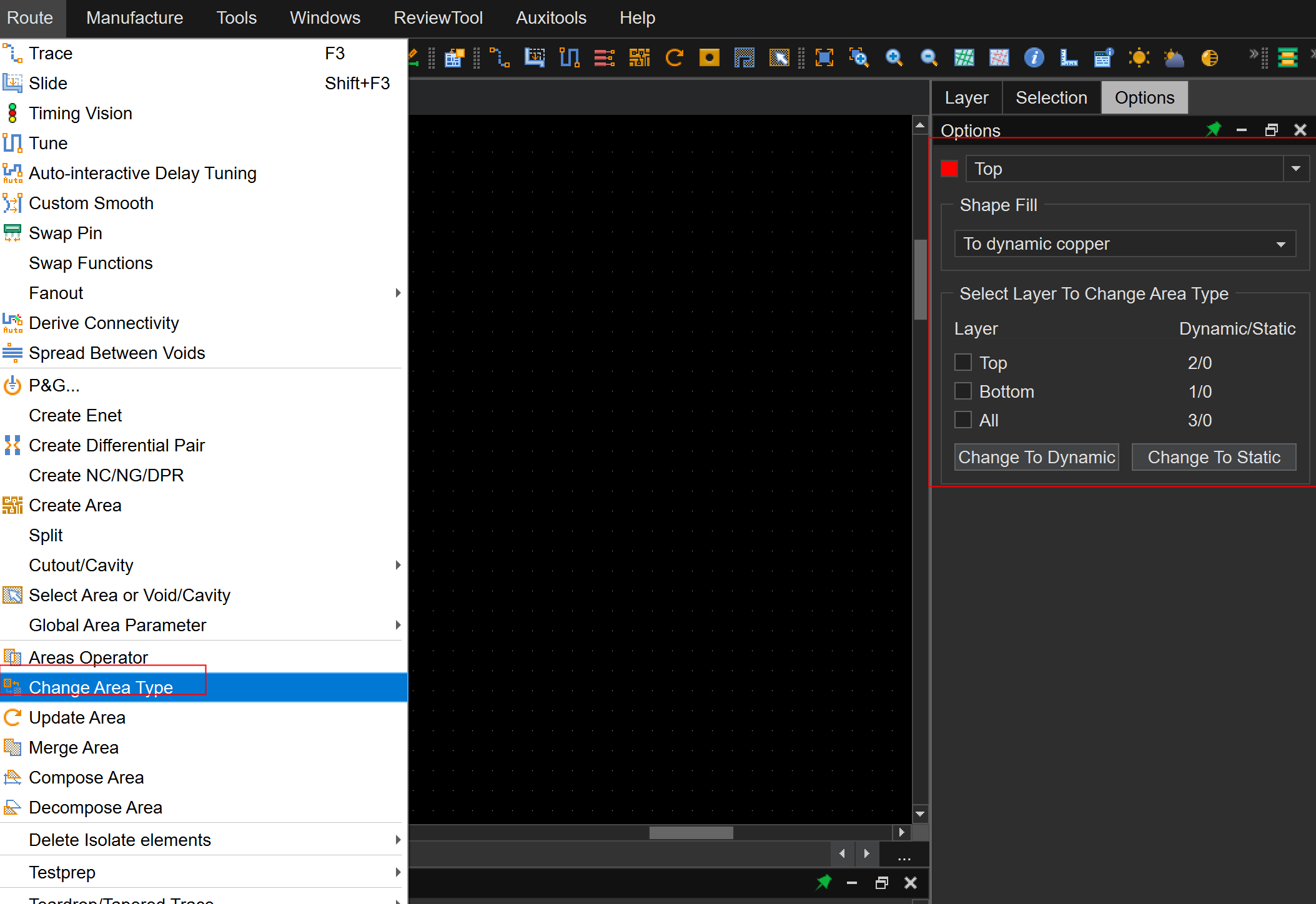Click the Update Area refresh toolbar icon

(675, 58)
